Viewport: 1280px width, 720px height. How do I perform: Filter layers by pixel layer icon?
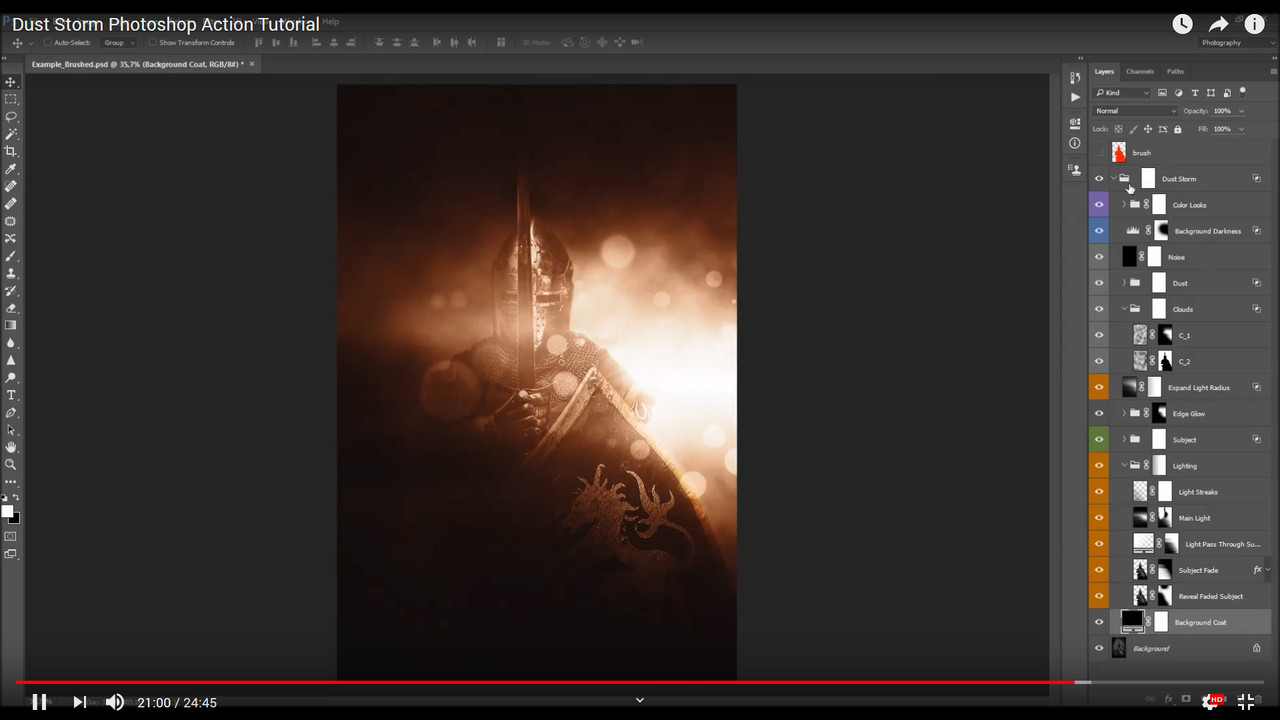point(1162,93)
